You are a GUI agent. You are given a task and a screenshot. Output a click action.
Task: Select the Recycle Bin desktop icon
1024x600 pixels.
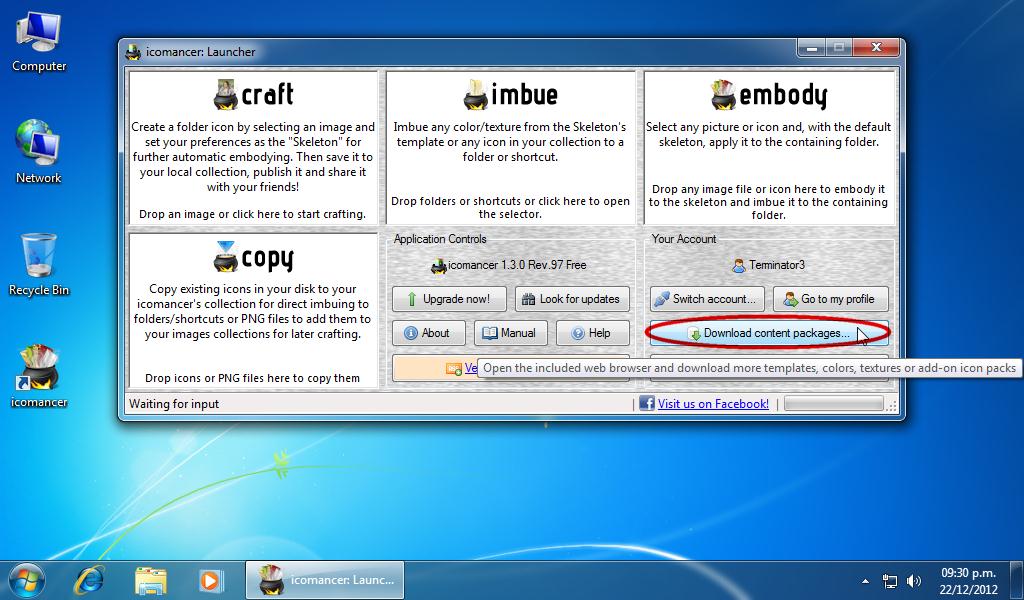click(x=39, y=265)
